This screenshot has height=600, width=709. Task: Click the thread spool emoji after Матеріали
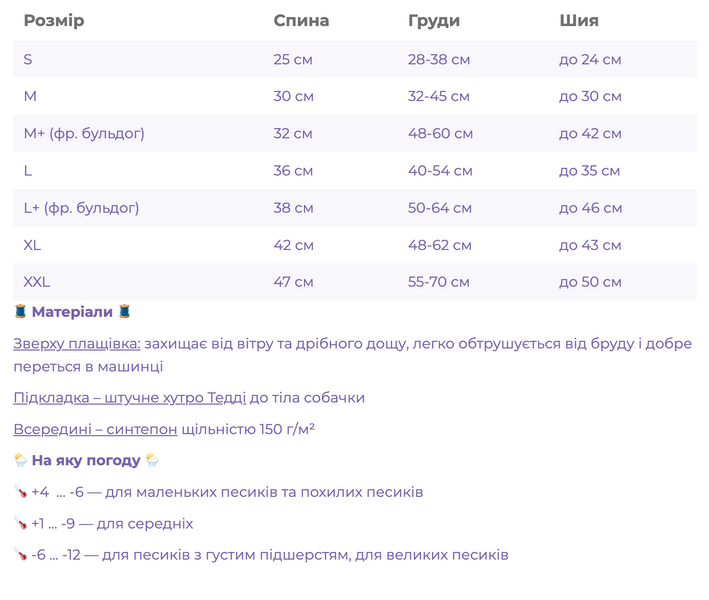coord(124,312)
